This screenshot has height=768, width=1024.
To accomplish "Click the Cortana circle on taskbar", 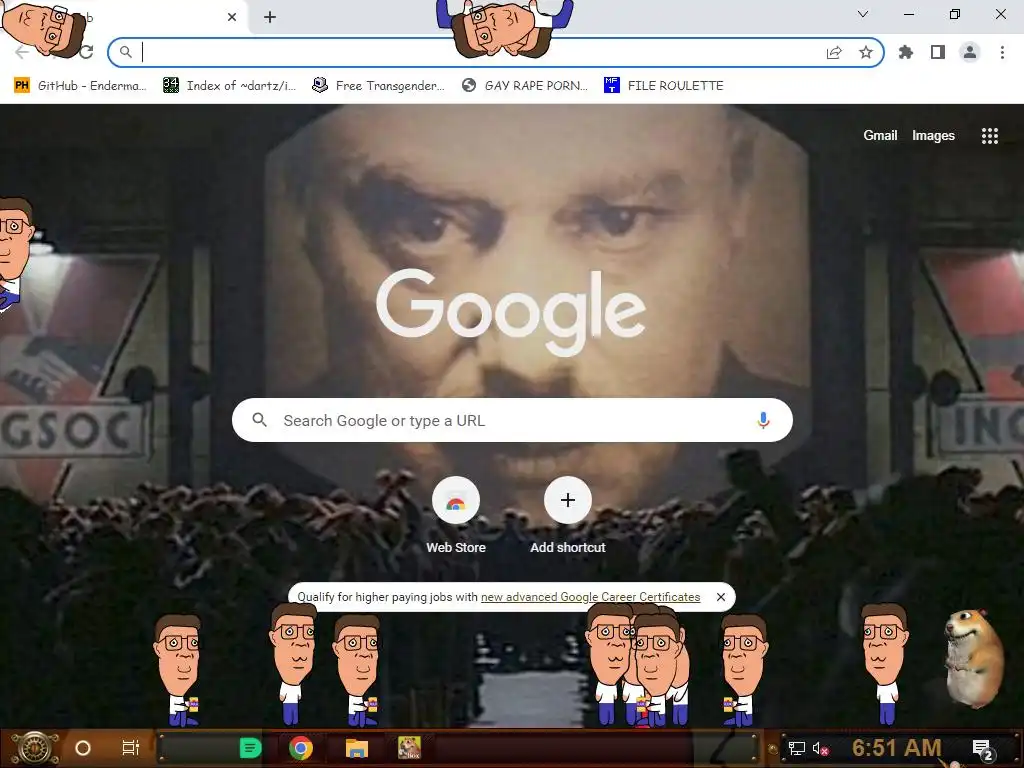I will [83, 748].
